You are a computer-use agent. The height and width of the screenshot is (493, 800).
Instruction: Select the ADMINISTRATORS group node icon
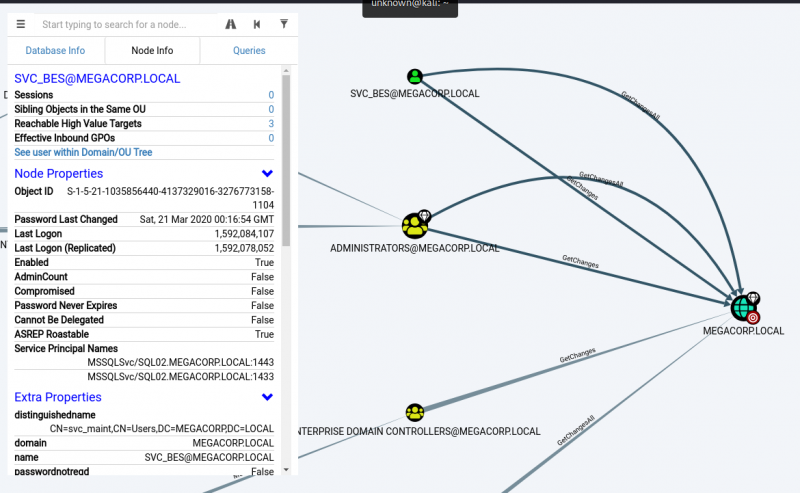click(x=414, y=225)
